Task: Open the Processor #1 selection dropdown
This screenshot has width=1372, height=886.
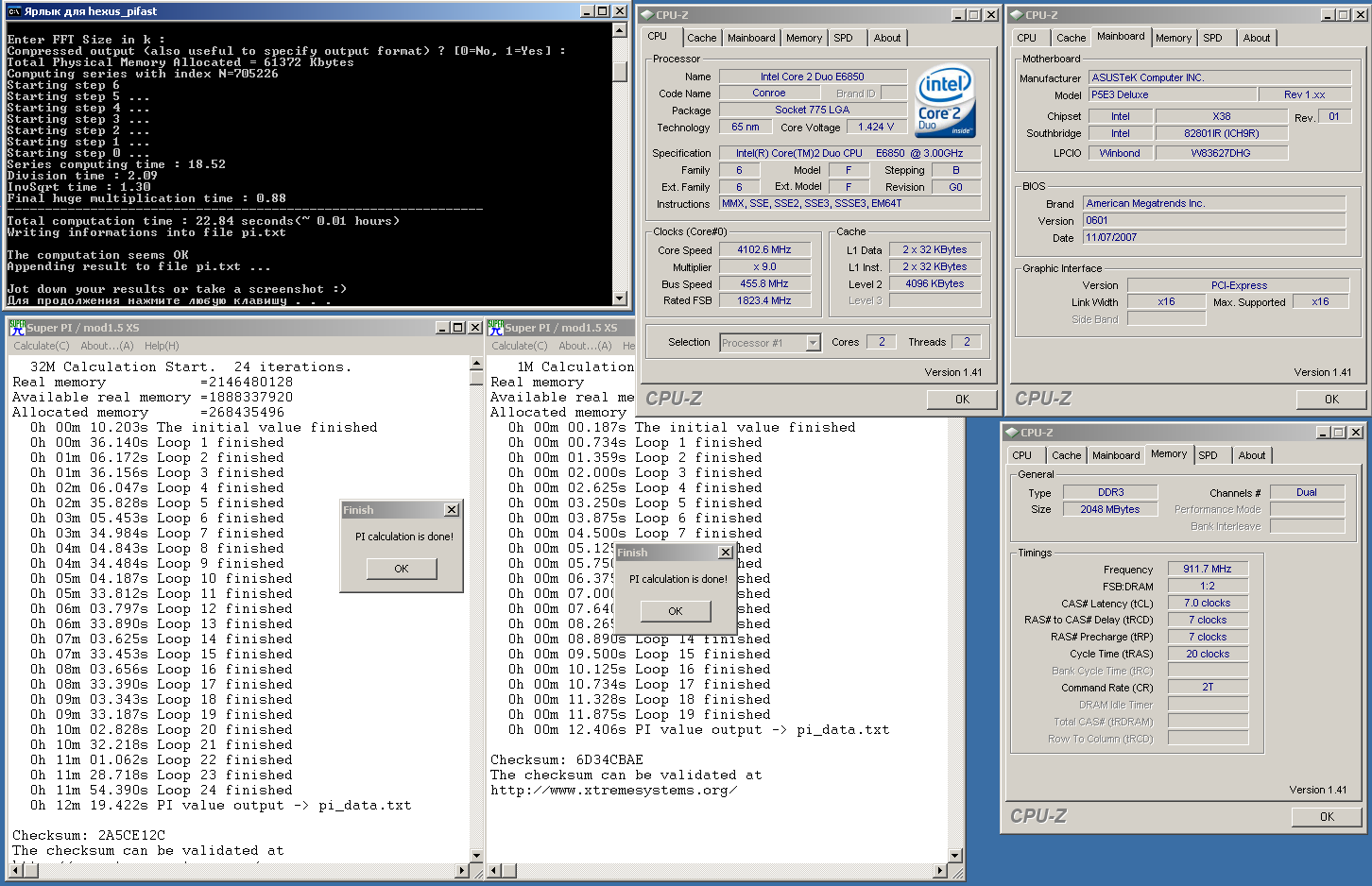Action: coord(813,343)
